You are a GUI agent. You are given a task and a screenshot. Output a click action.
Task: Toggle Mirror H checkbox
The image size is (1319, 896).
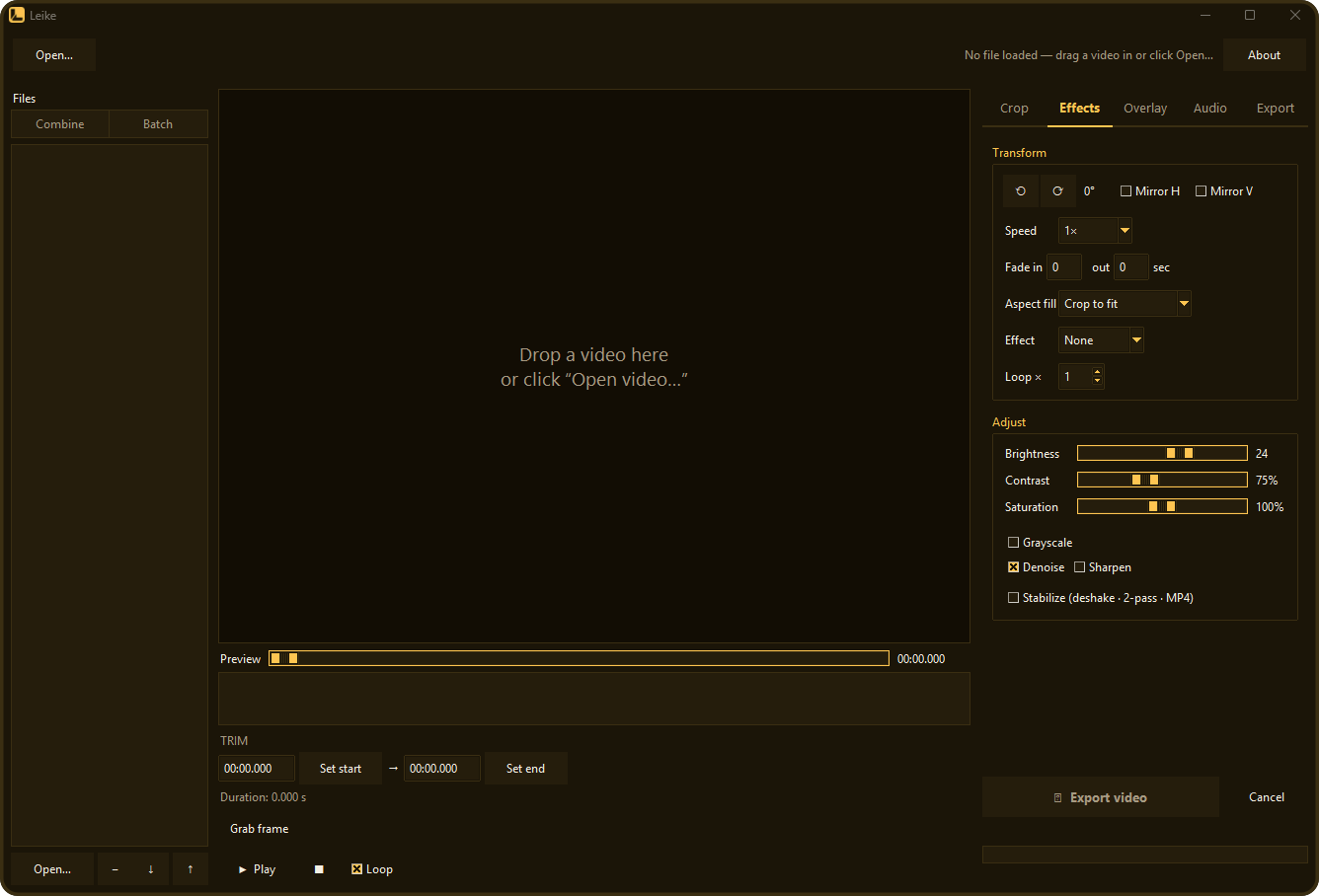coord(1150,191)
